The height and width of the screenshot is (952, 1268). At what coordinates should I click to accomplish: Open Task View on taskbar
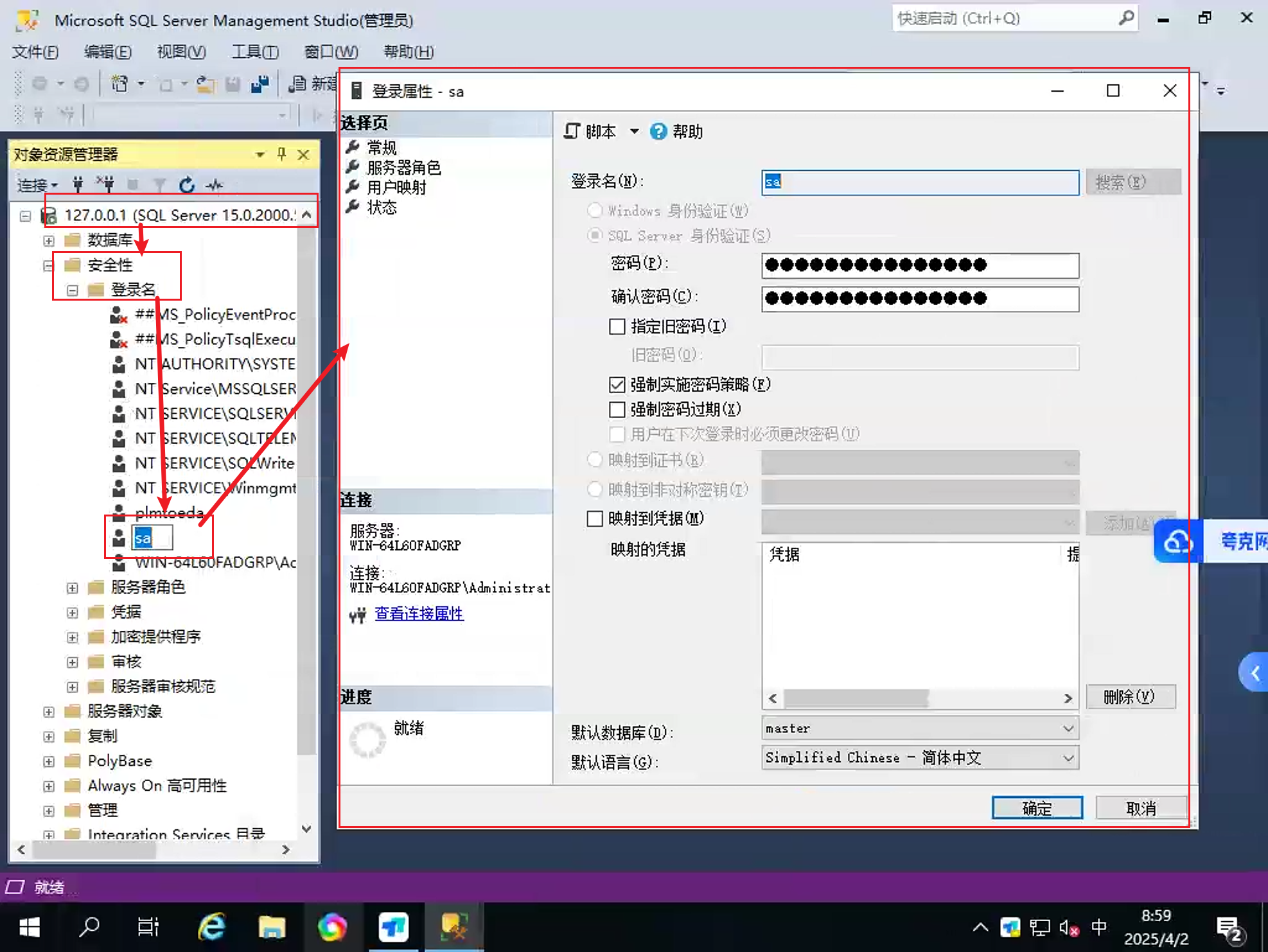point(148,927)
